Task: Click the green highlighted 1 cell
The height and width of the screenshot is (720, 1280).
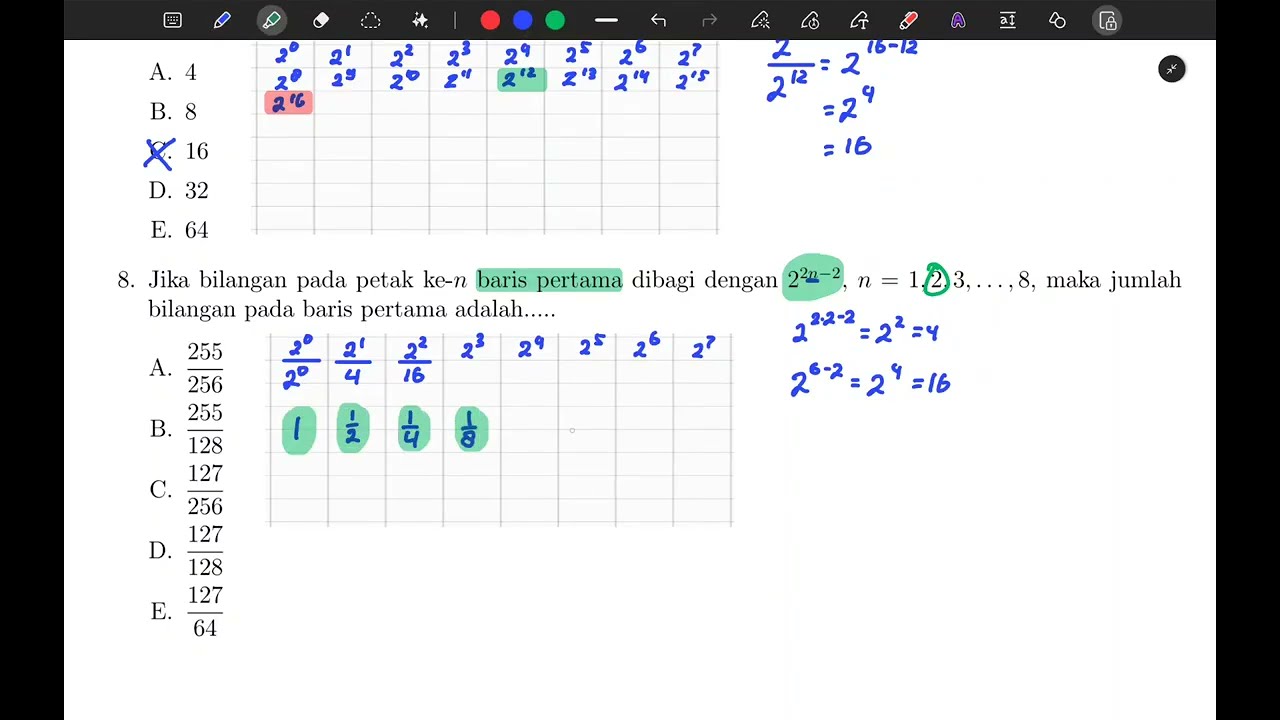Action: pyautogui.click(x=298, y=430)
